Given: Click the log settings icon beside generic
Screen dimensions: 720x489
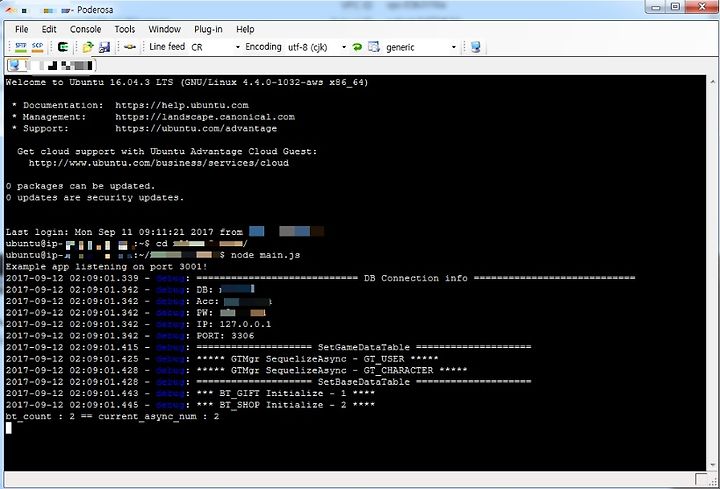Looking at the screenshot, I should [x=374, y=47].
